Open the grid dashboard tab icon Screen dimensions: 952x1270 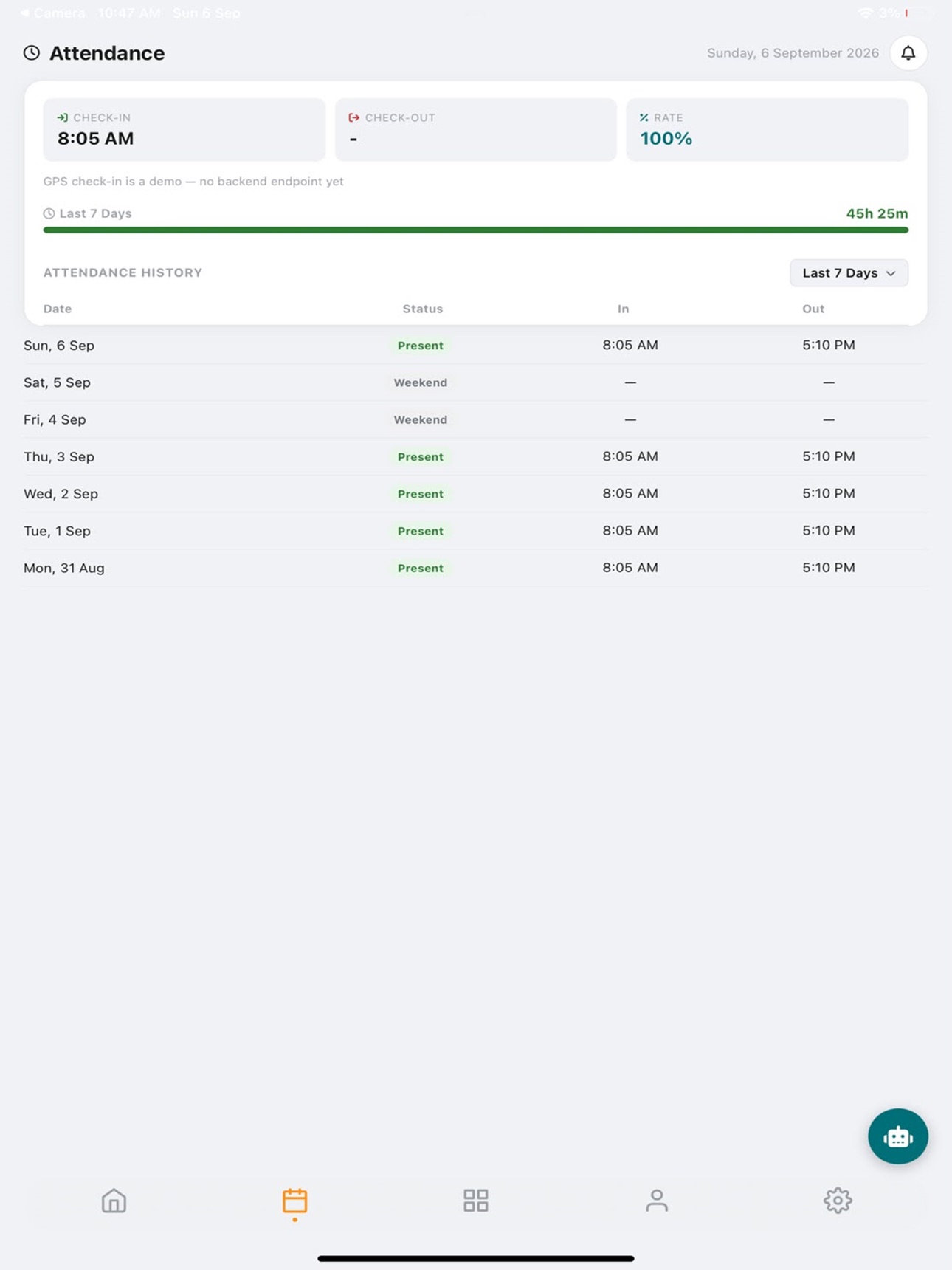476,1201
